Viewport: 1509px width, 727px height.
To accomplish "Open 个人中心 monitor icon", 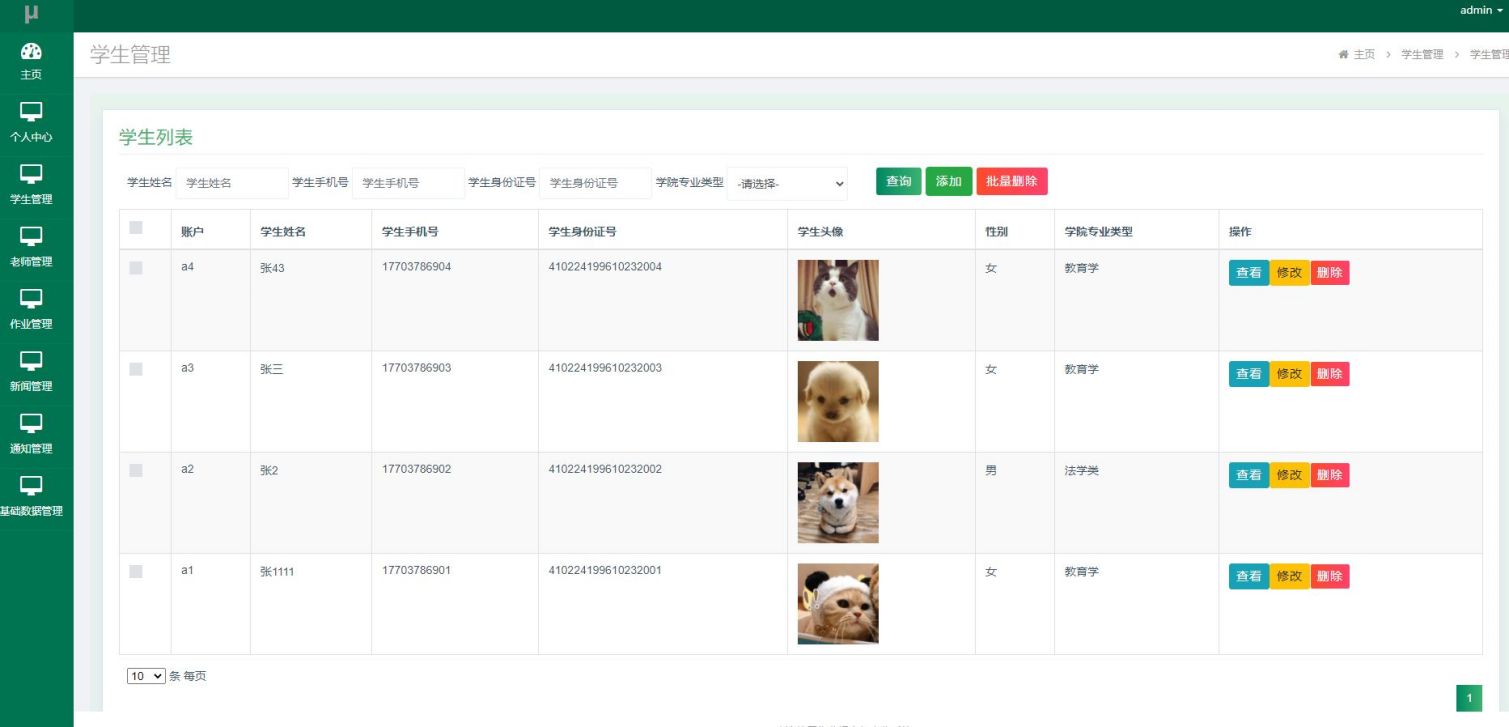I will pyautogui.click(x=31, y=112).
